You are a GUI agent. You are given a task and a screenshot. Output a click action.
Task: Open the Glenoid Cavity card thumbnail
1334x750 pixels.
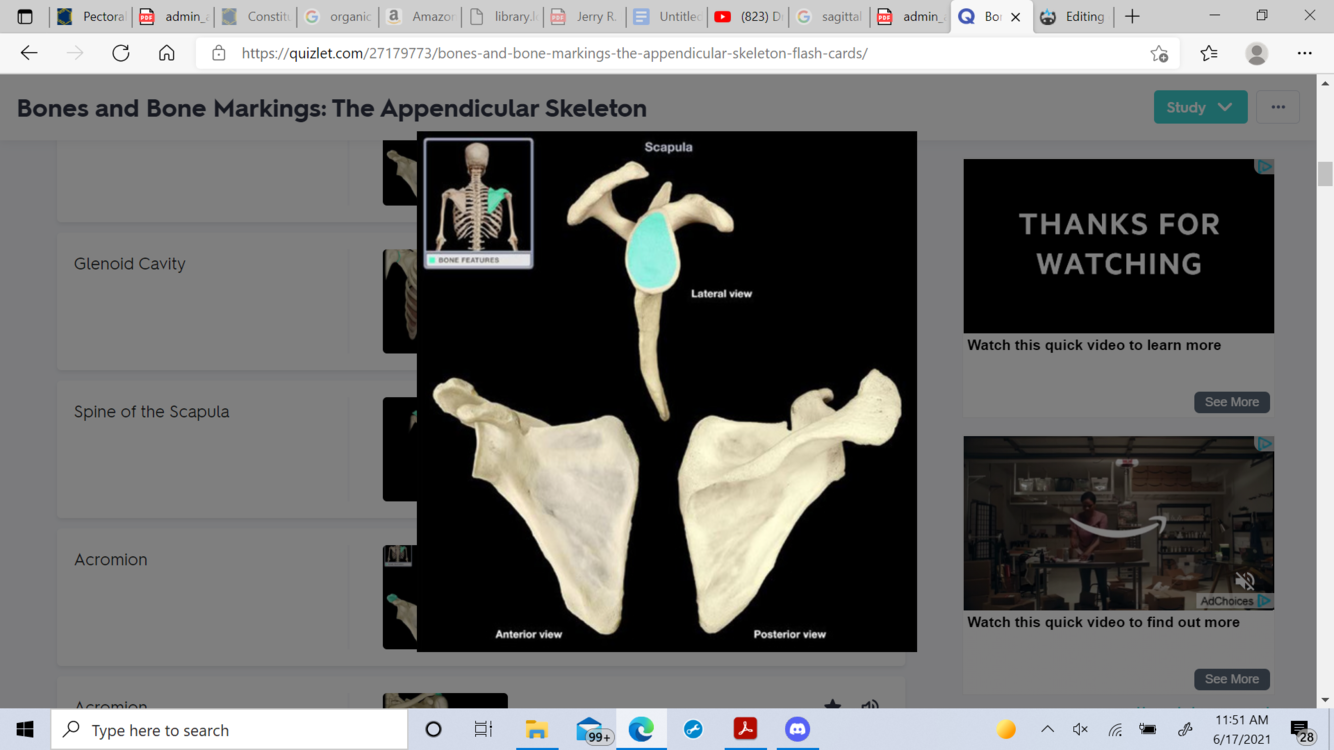click(400, 301)
